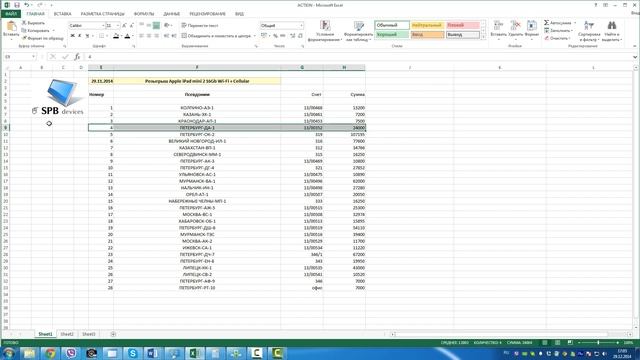Open Format as Table (Форматировать как таблицу)
Viewport: 640px width, 360px height.
358,31
